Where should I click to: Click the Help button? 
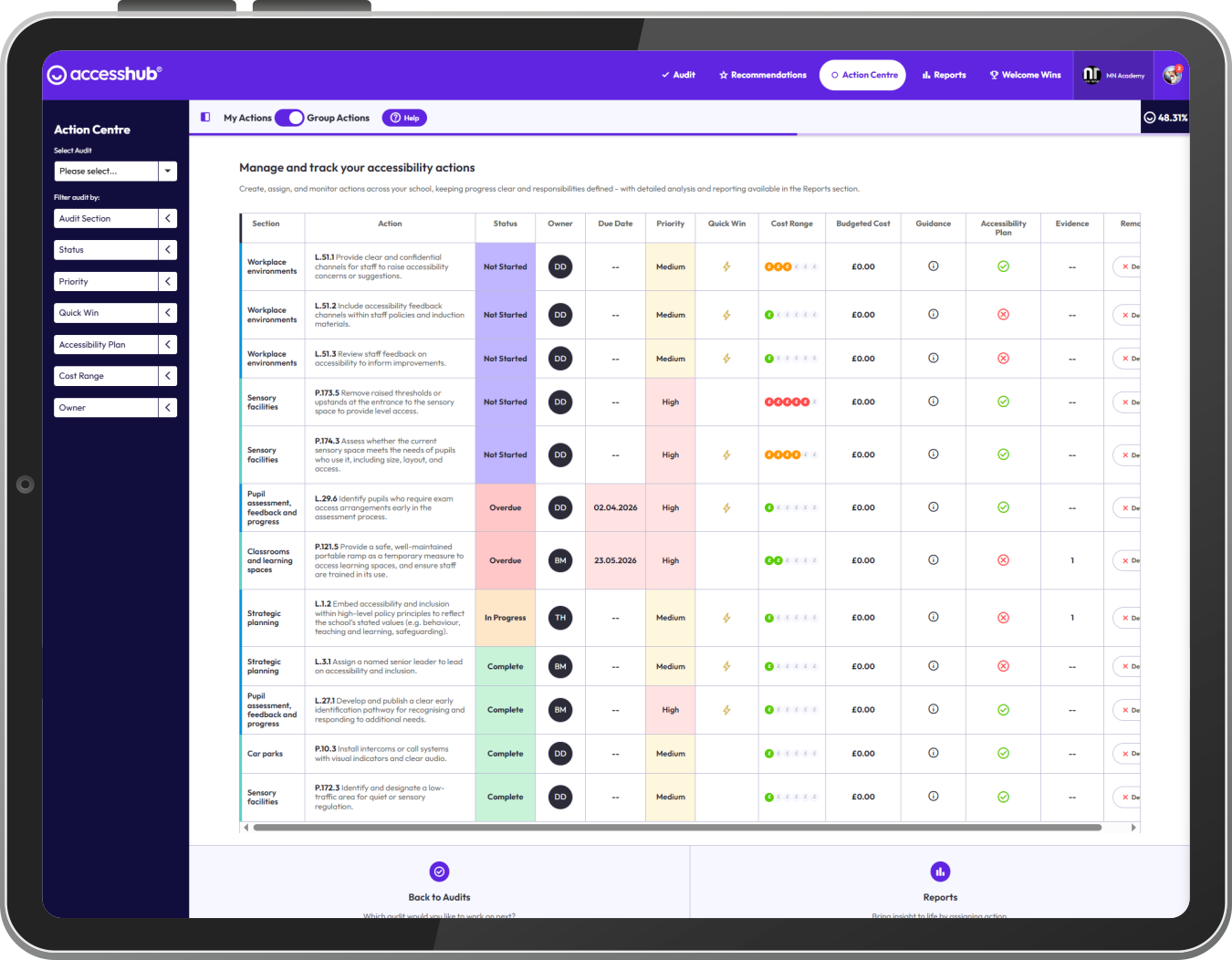(x=404, y=118)
